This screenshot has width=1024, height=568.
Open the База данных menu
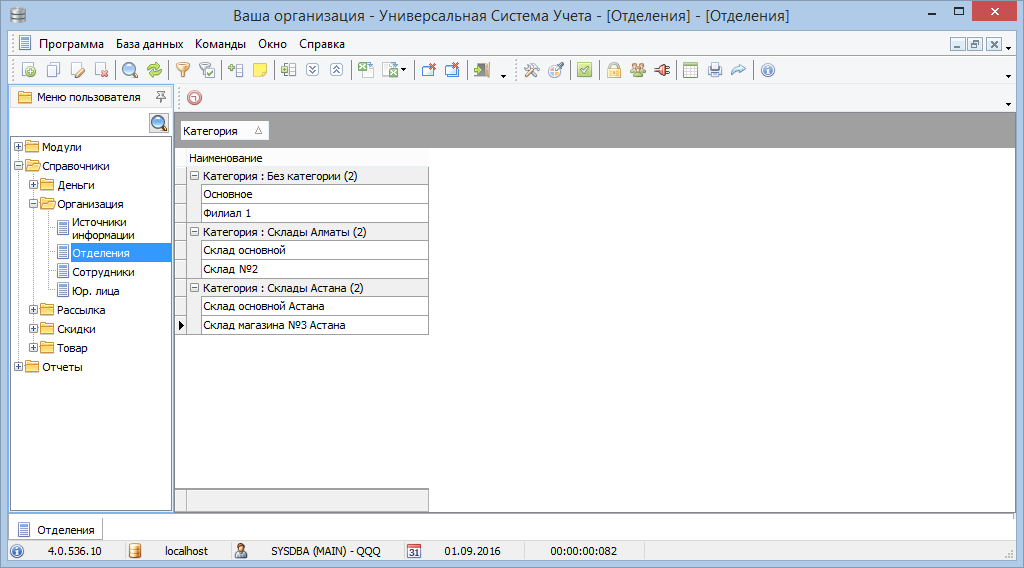click(x=149, y=44)
